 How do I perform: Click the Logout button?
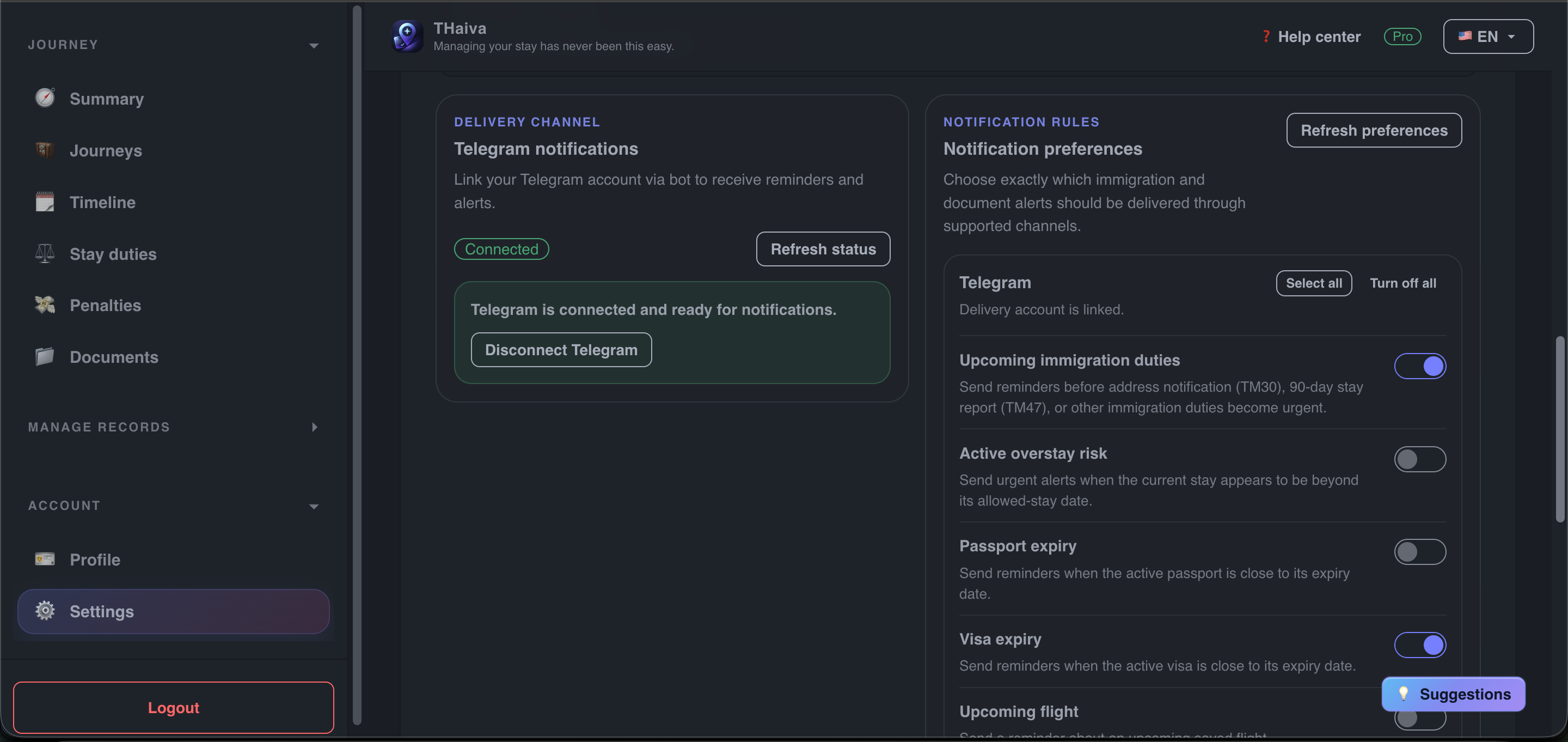tap(173, 707)
